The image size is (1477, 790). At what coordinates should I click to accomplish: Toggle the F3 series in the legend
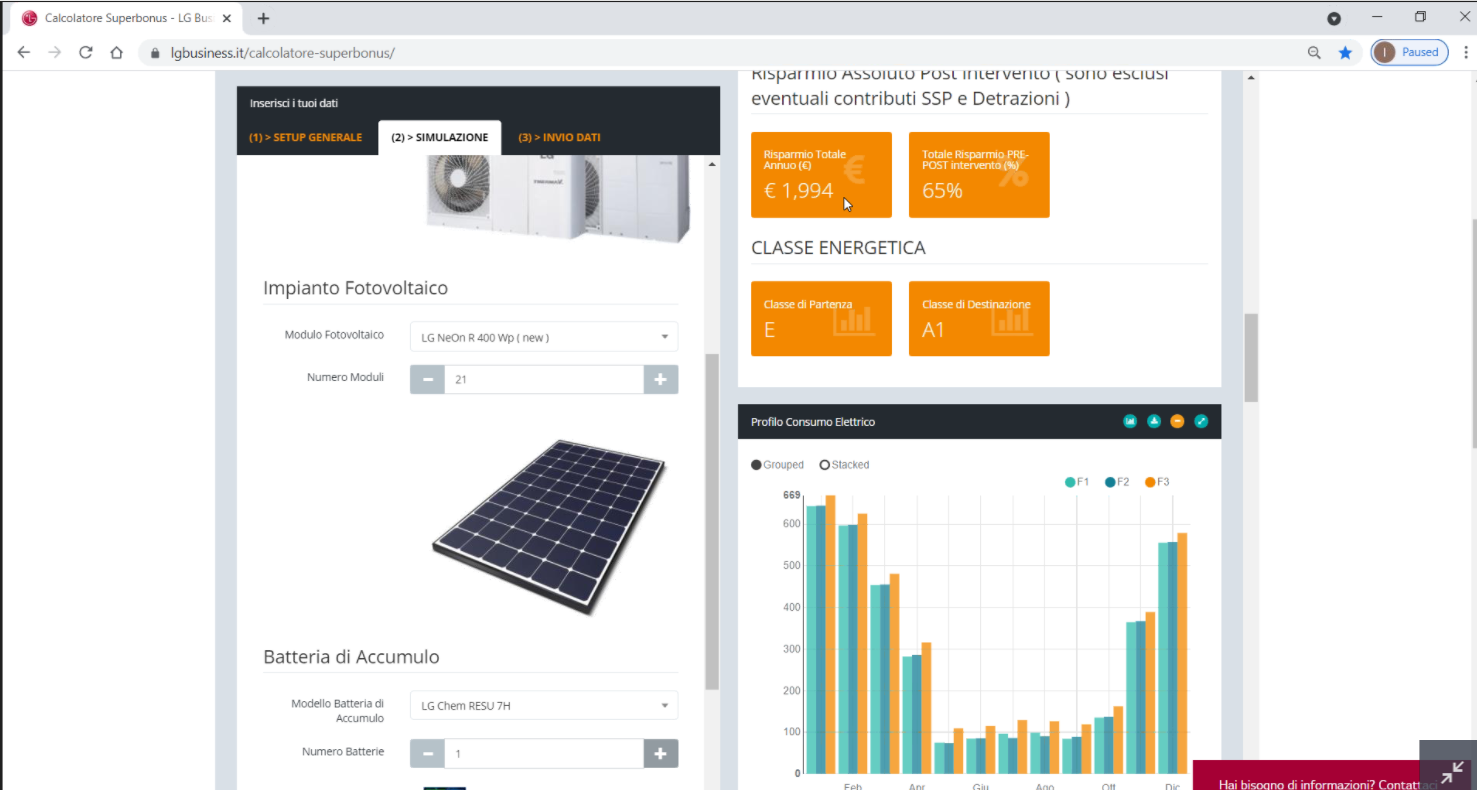click(1157, 482)
